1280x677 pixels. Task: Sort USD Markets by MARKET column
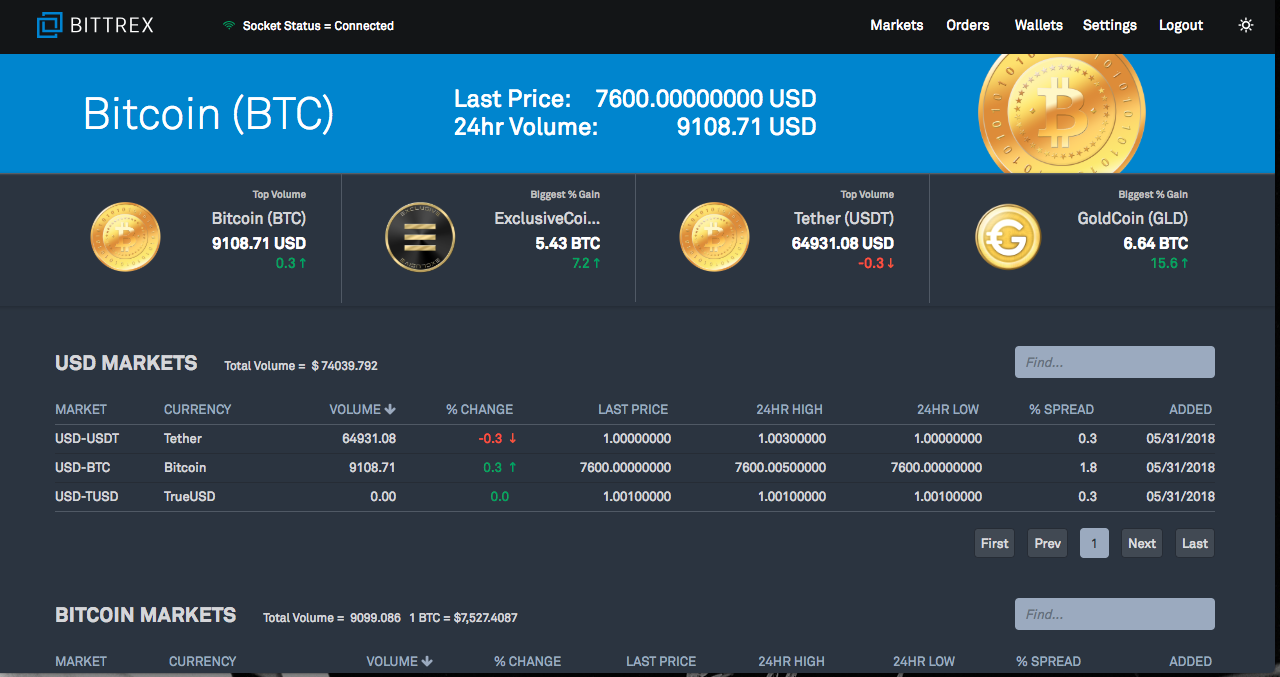[x=81, y=409]
